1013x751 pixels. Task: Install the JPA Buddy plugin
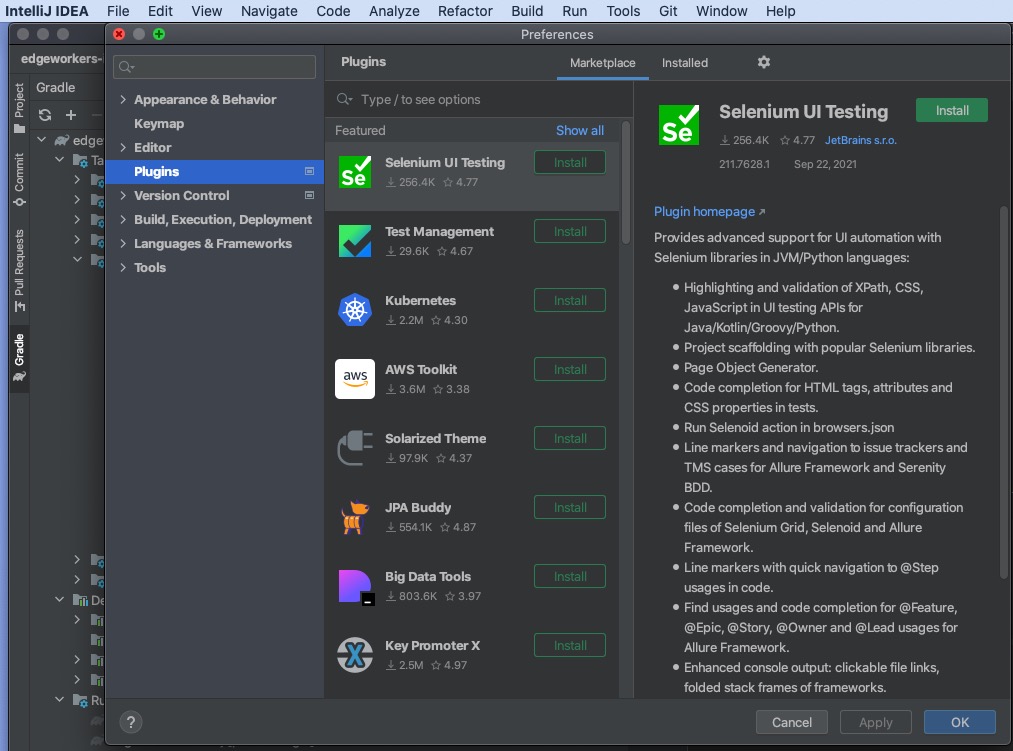[569, 507]
